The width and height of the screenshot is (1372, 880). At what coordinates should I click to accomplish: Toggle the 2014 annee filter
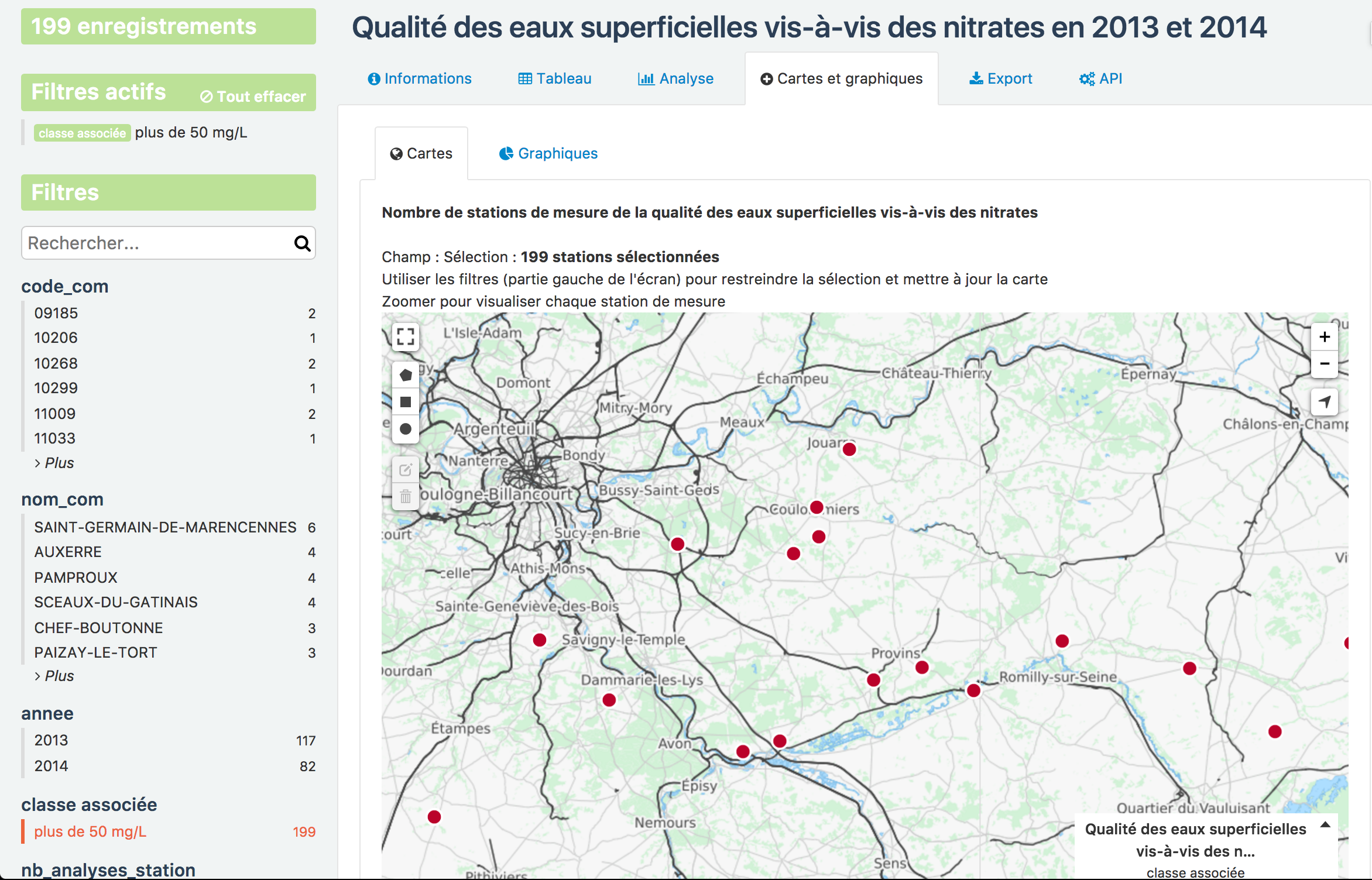click(52, 766)
